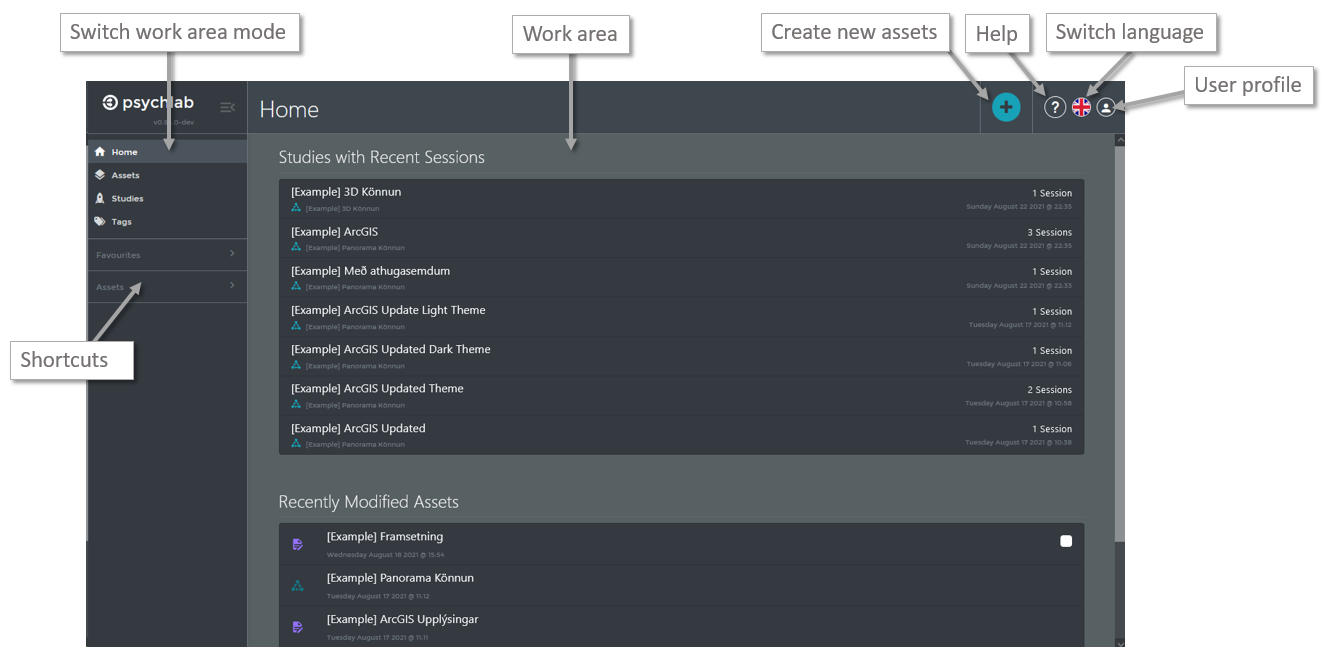Screen dimensions: 1329x666
Task: Open Assets in the sidebar navigation
Action: point(125,175)
